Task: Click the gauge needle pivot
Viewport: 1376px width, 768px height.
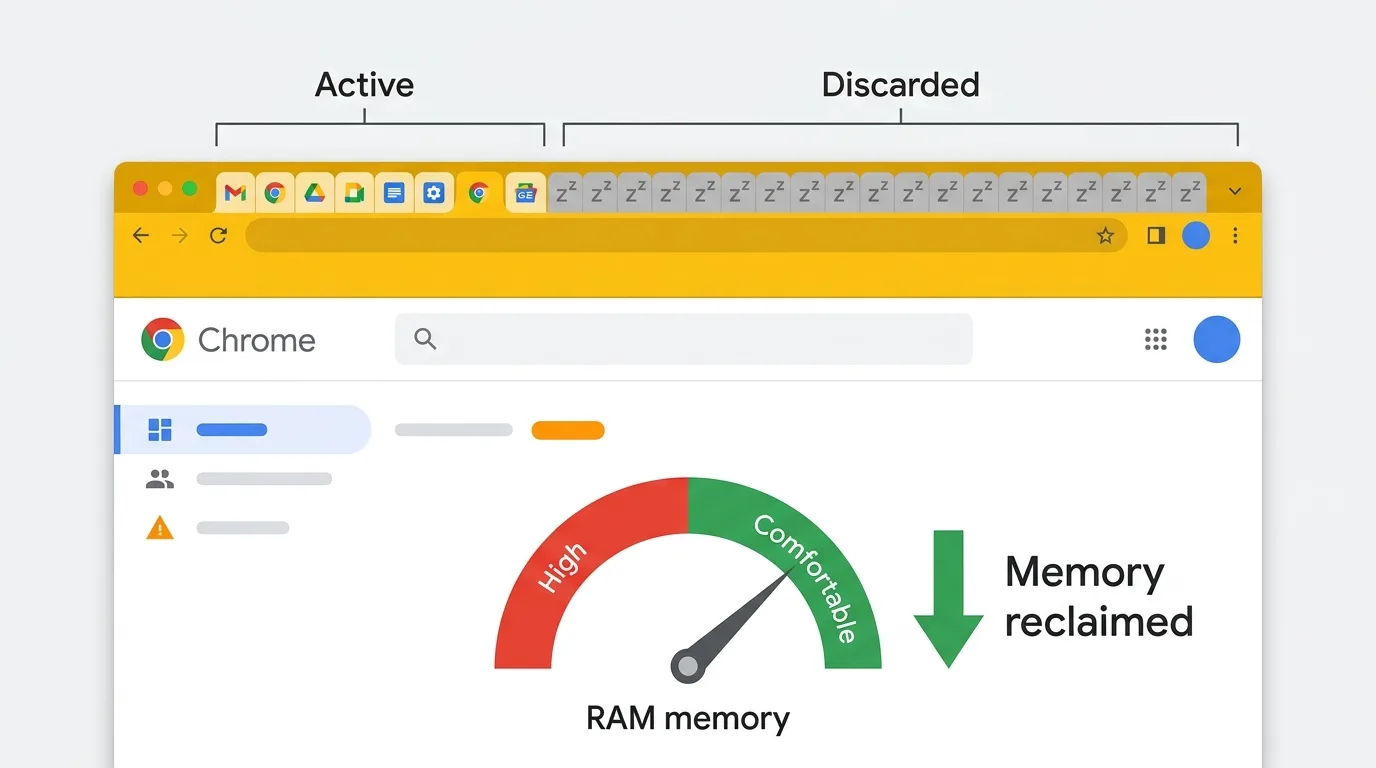Action: point(688,665)
